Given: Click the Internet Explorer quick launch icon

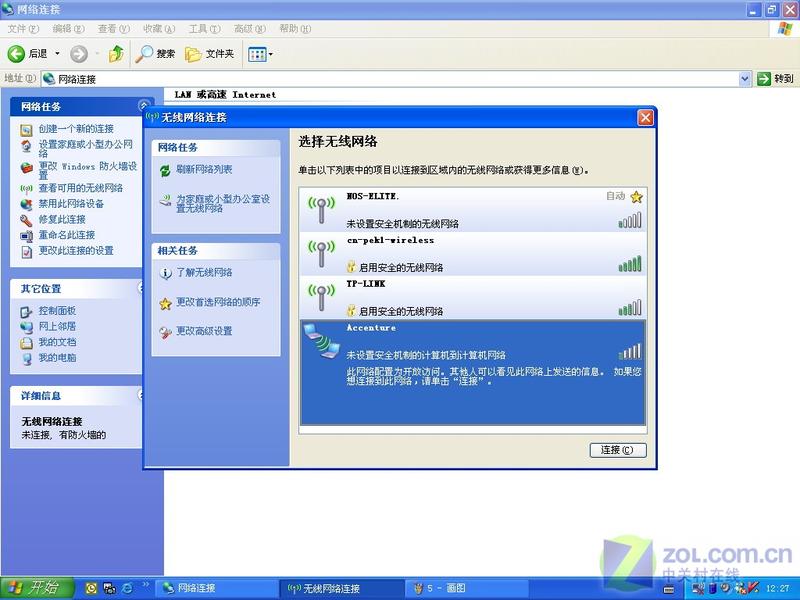Looking at the screenshot, I should click(127, 588).
